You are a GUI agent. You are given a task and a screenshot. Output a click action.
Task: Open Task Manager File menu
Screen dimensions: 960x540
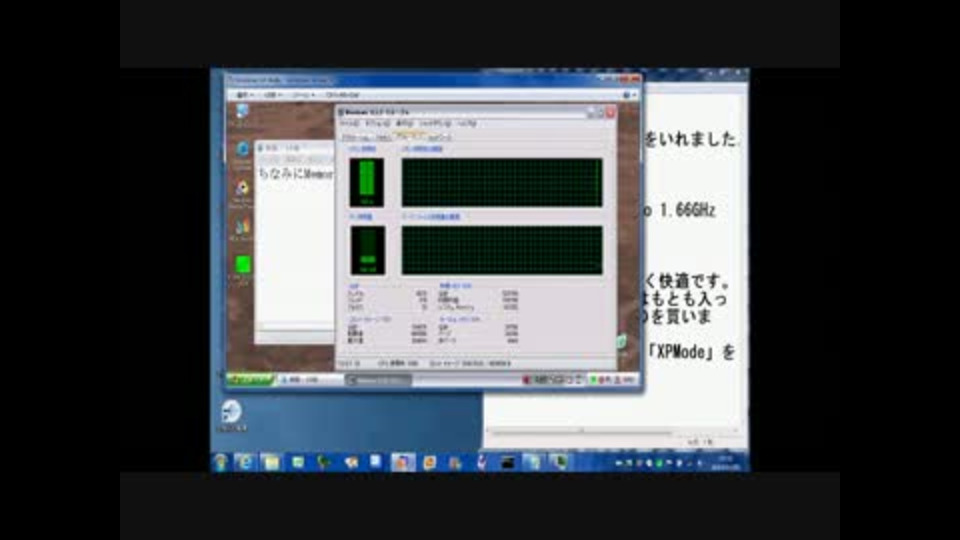tap(350, 124)
